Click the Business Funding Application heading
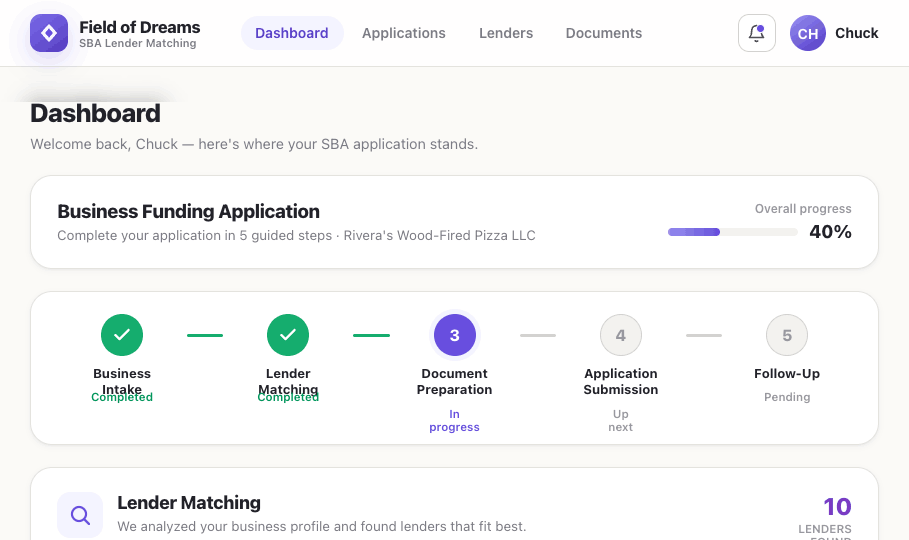Screen dimensions: 909x540 (188, 212)
